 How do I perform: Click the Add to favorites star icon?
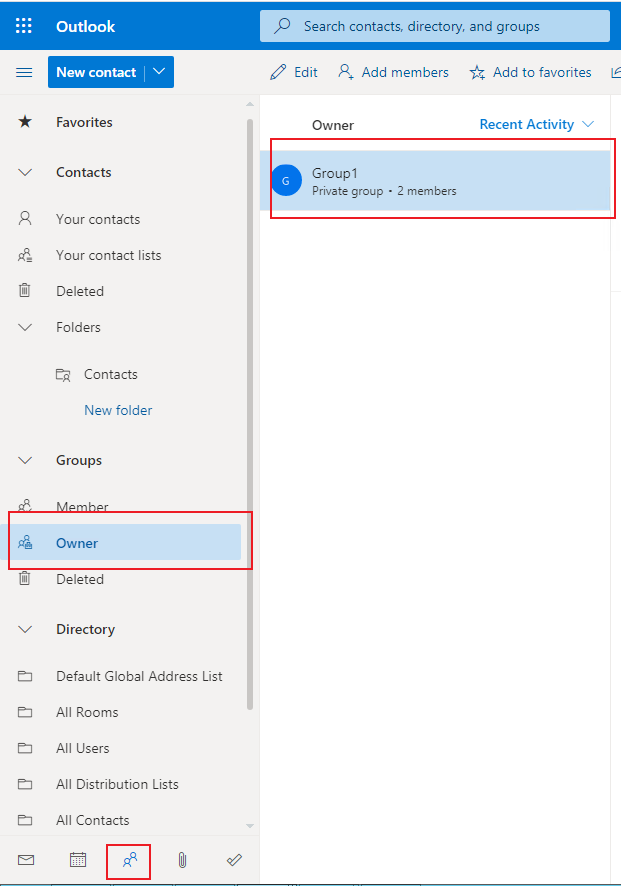coord(477,72)
